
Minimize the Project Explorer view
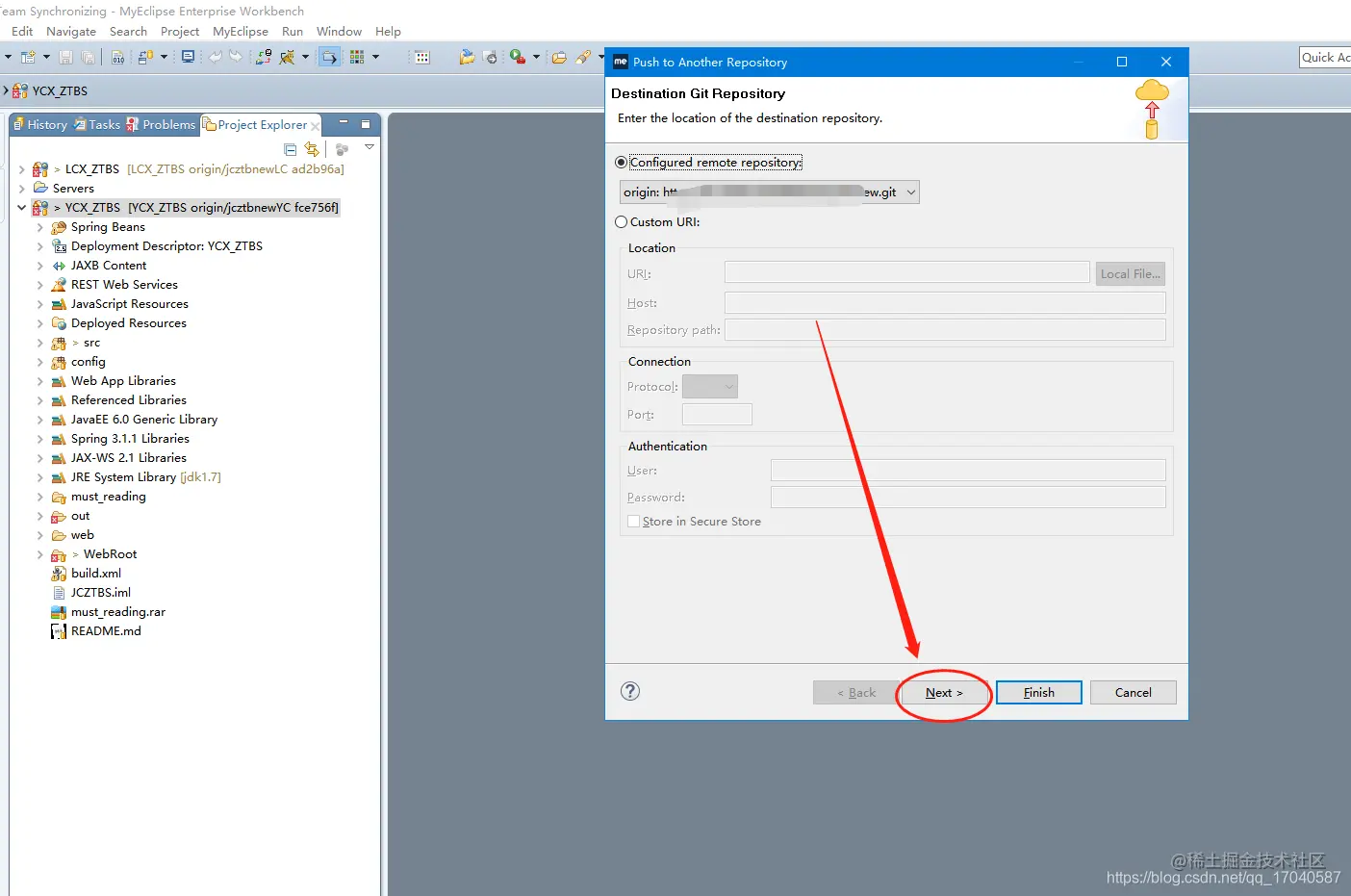[343, 123]
